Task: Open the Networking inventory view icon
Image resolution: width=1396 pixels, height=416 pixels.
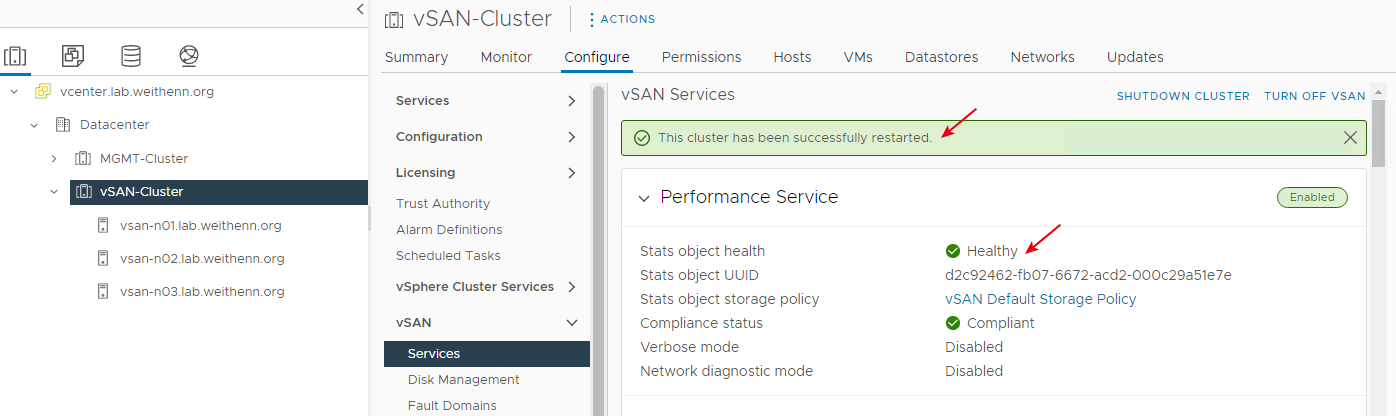Action: [189, 56]
